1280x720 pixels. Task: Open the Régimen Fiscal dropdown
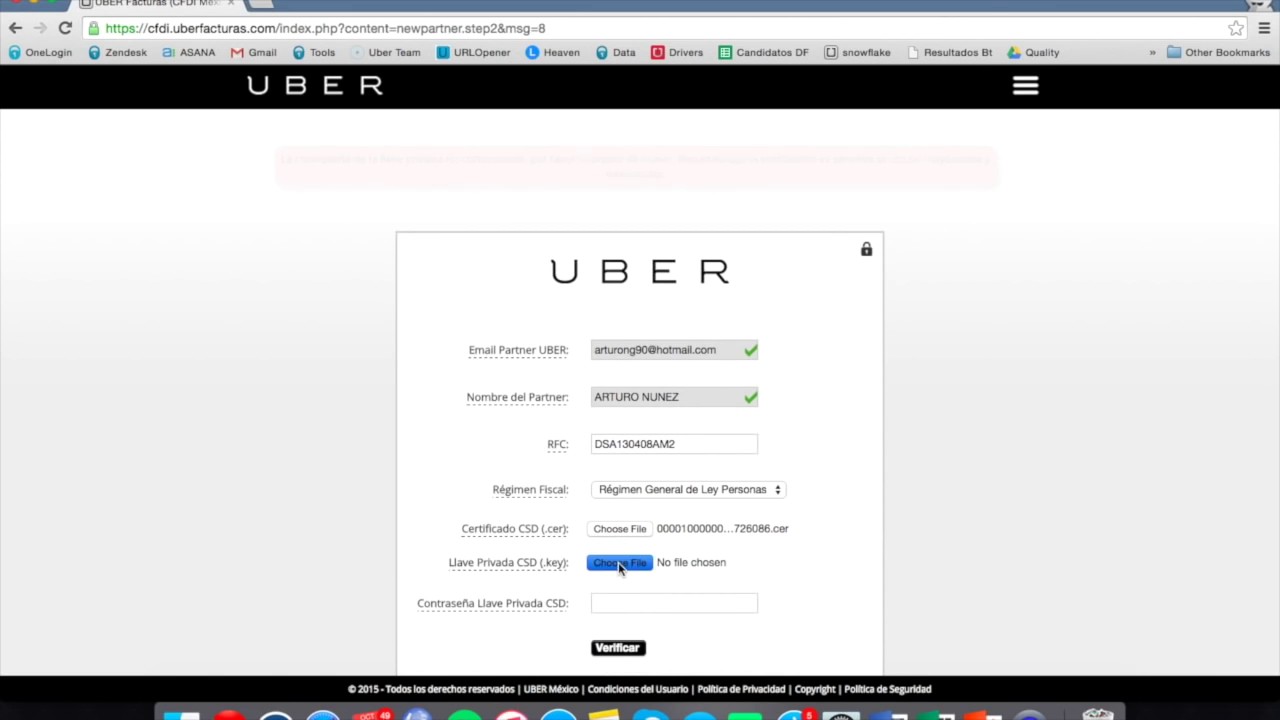[688, 490]
